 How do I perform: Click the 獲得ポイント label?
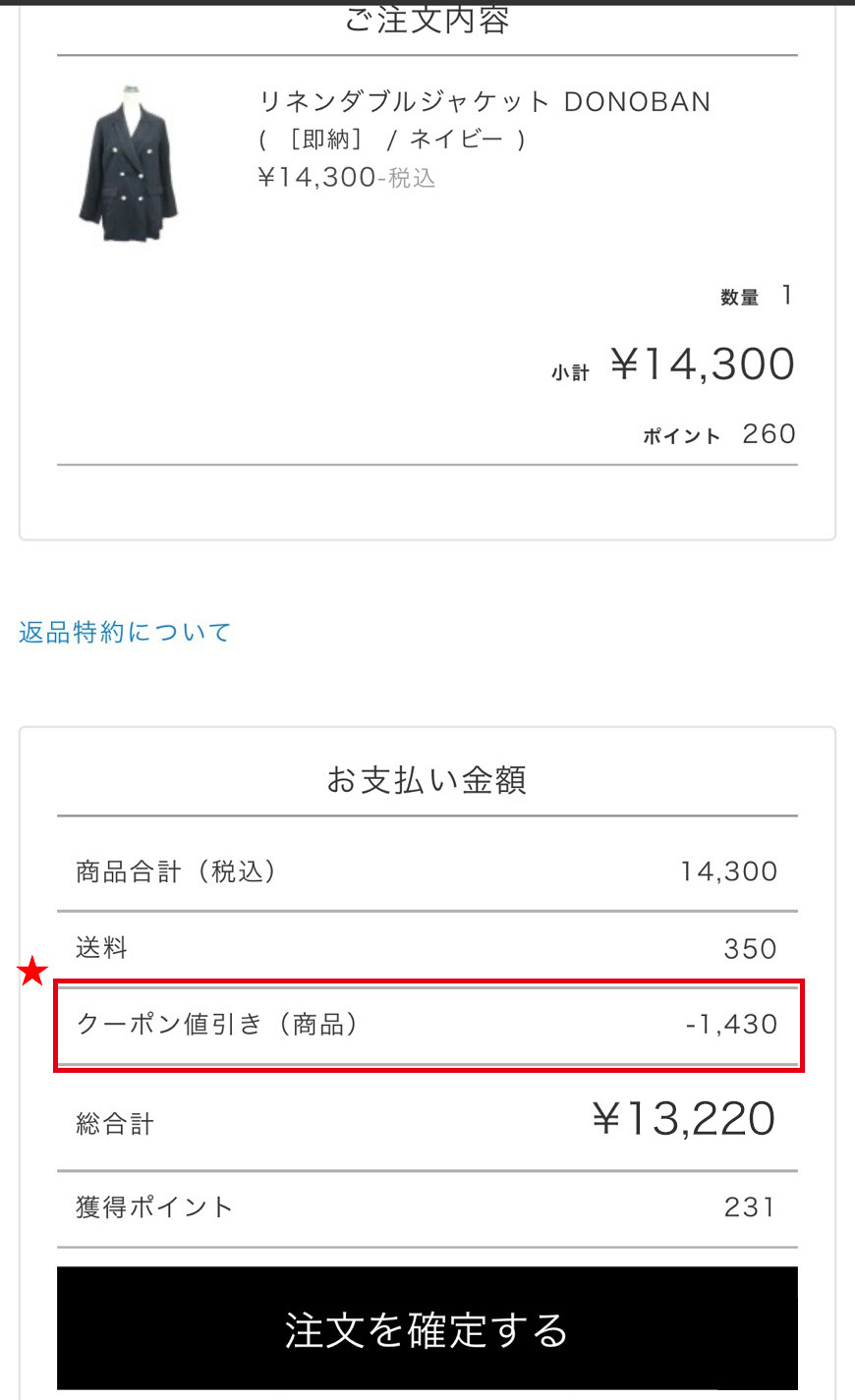(154, 1206)
